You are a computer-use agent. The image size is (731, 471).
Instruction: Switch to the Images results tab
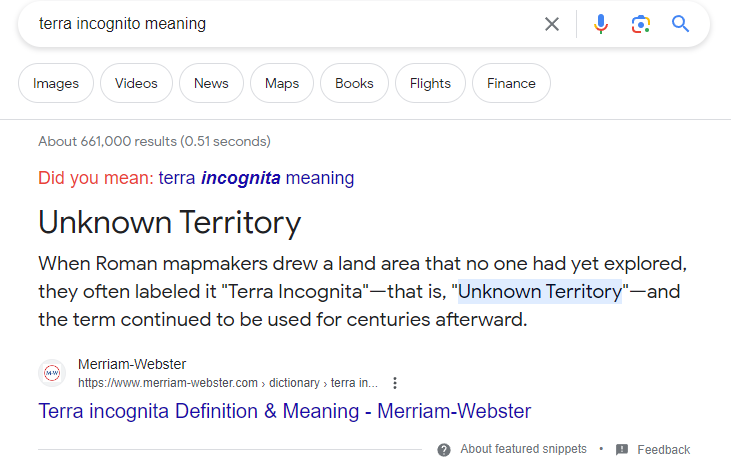tap(56, 83)
